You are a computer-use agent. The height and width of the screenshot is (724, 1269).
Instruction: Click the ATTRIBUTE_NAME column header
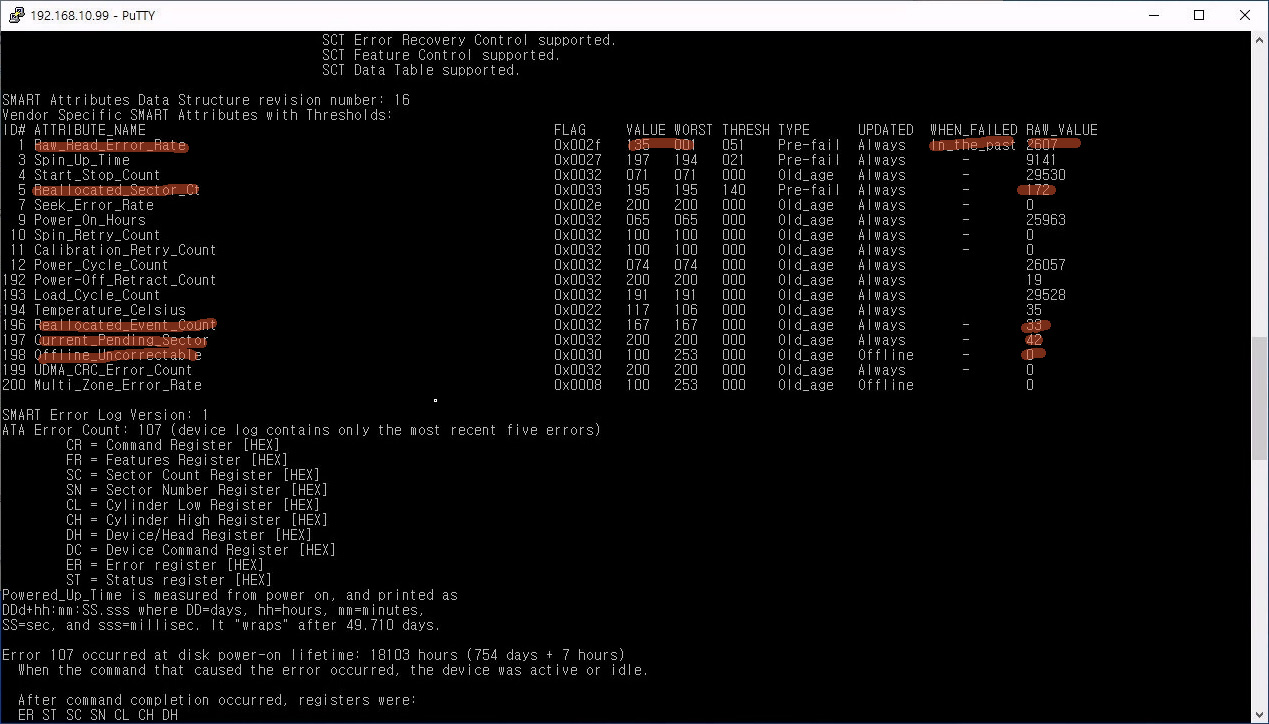click(x=90, y=130)
